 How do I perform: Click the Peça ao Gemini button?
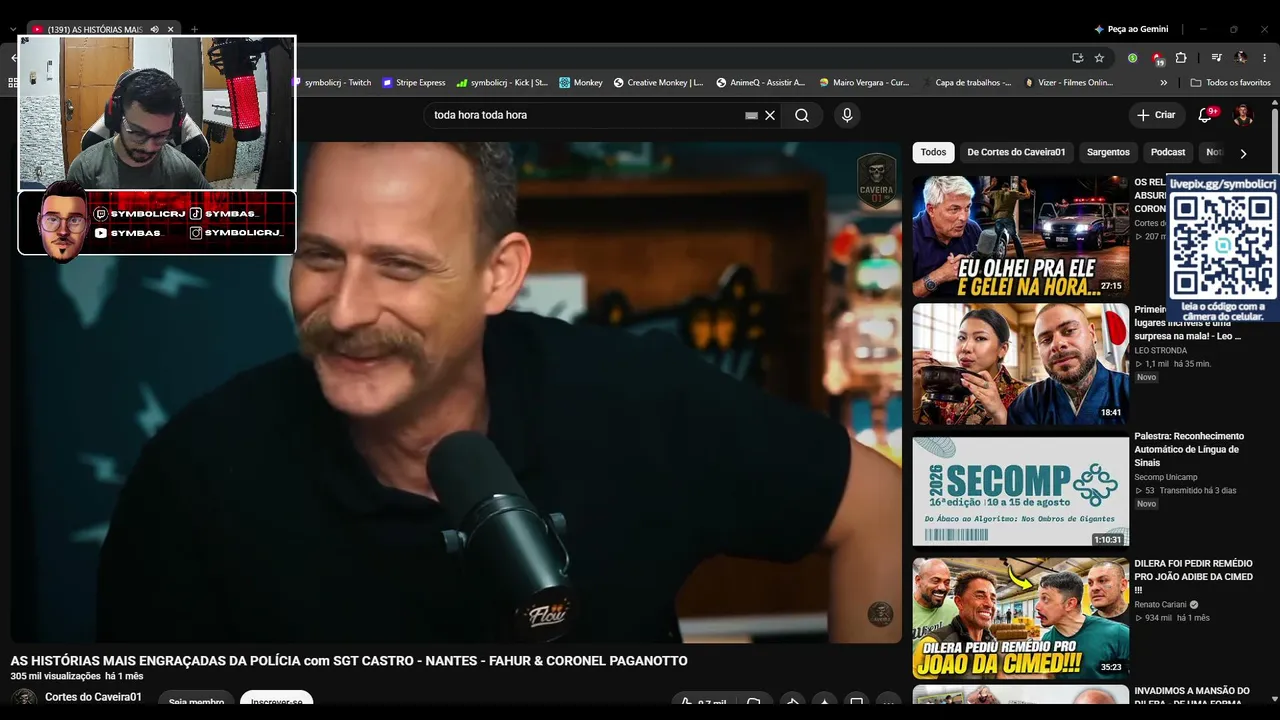click(1131, 30)
